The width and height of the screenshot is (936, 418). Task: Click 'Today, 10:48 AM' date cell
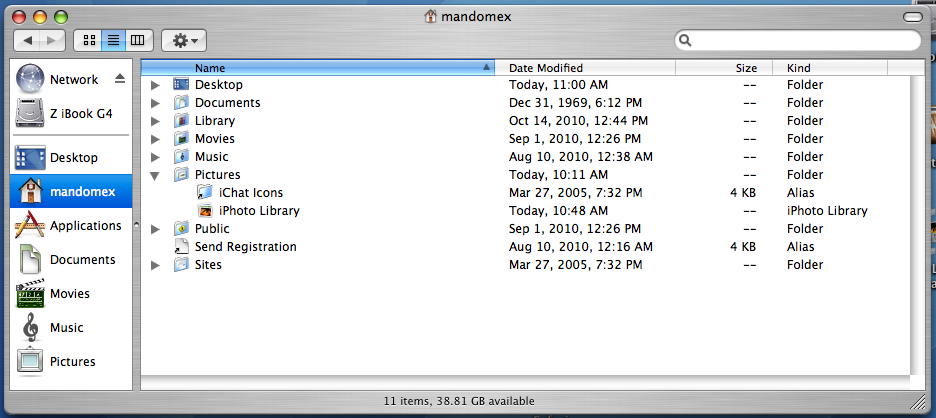559,211
